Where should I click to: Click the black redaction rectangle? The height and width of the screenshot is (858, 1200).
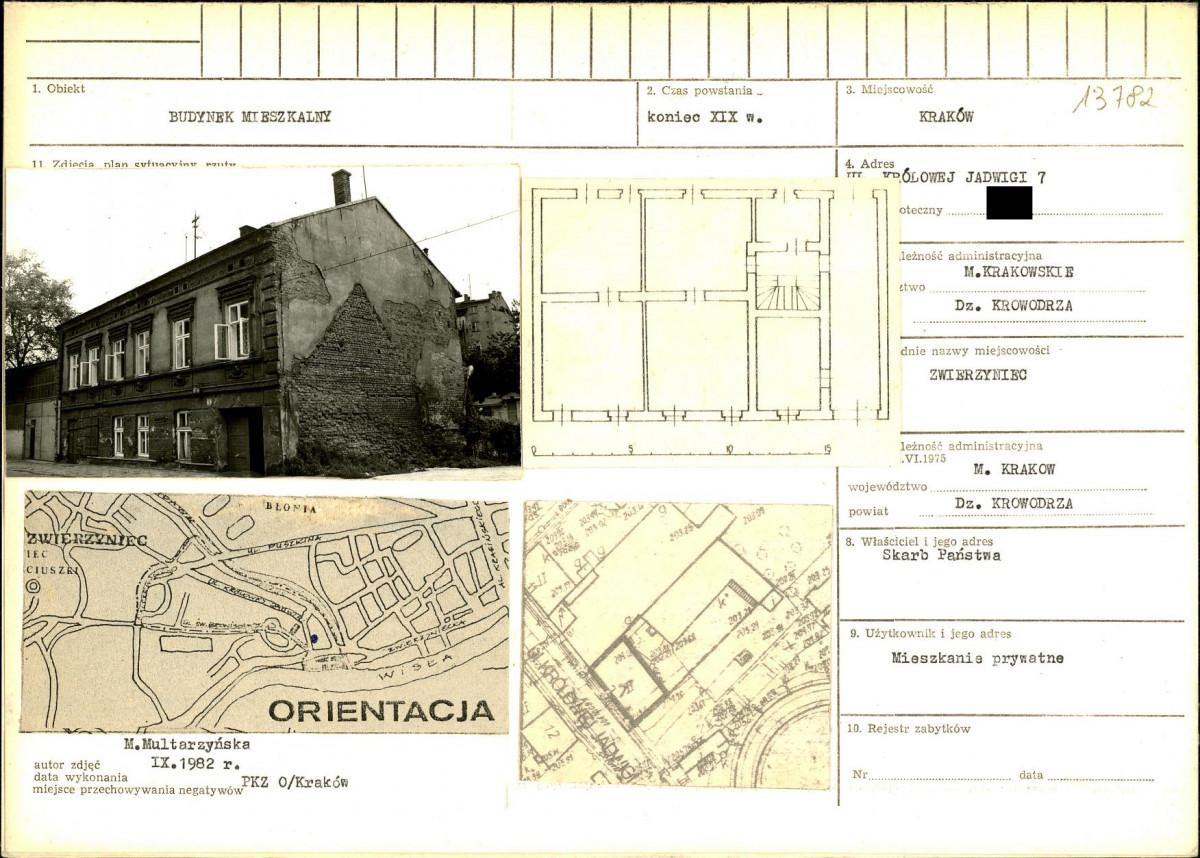point(1008,202)
